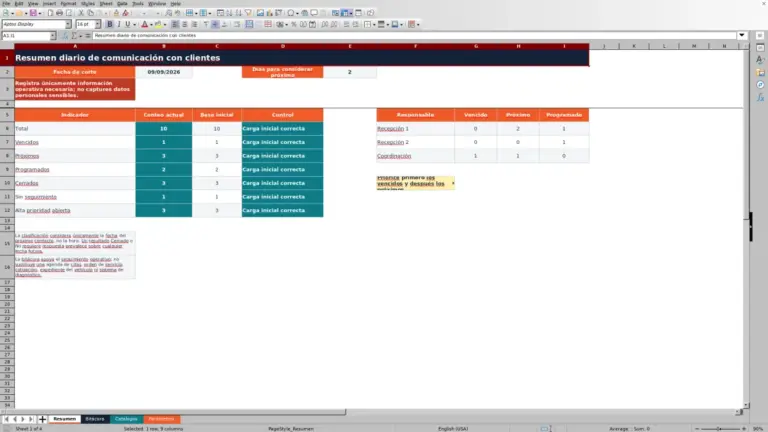Adjust the zoom slider in status bar
This screenshot has height=432, width=768.
click(720, 429)
